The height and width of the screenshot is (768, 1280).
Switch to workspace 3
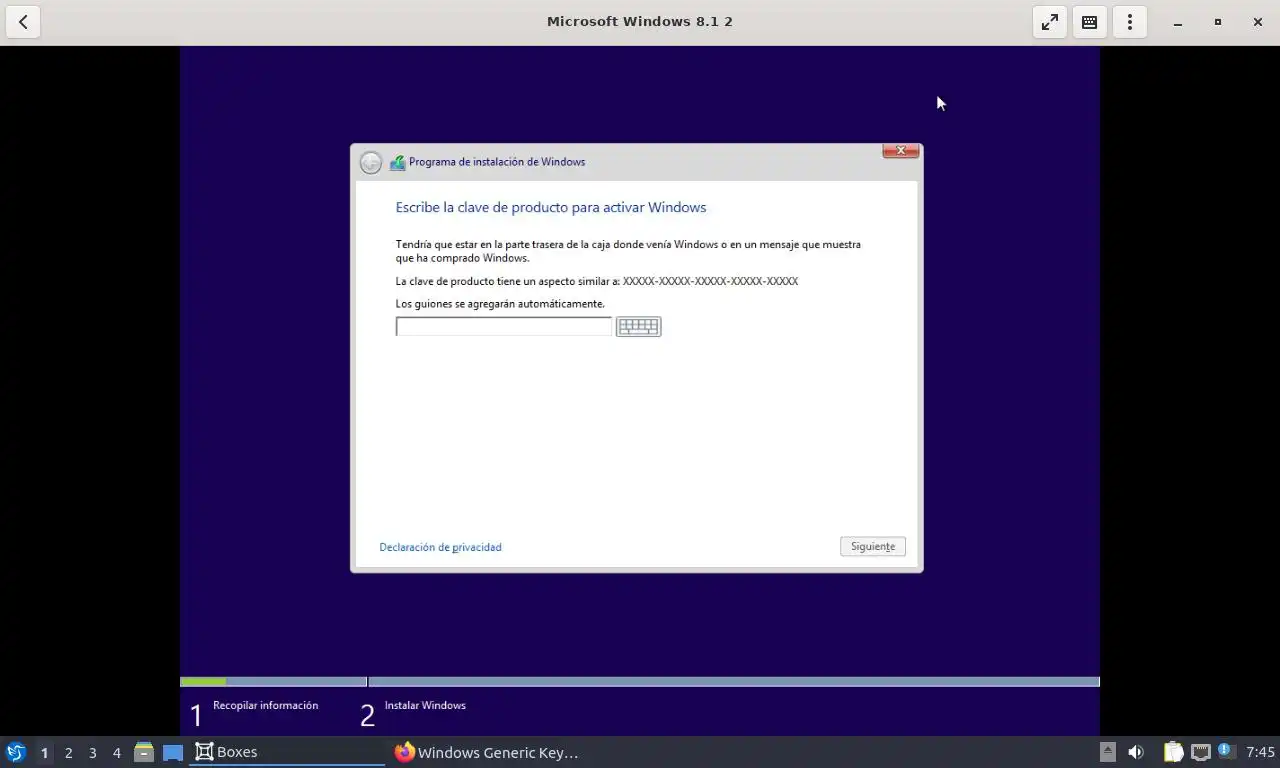tap(92, 752)
